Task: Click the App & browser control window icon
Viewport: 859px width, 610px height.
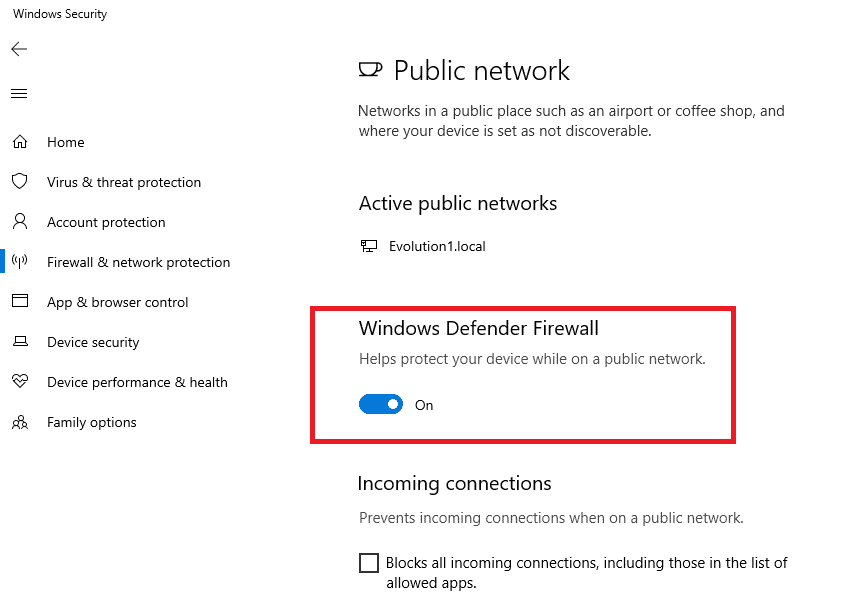Action: (x=20, y=301)
